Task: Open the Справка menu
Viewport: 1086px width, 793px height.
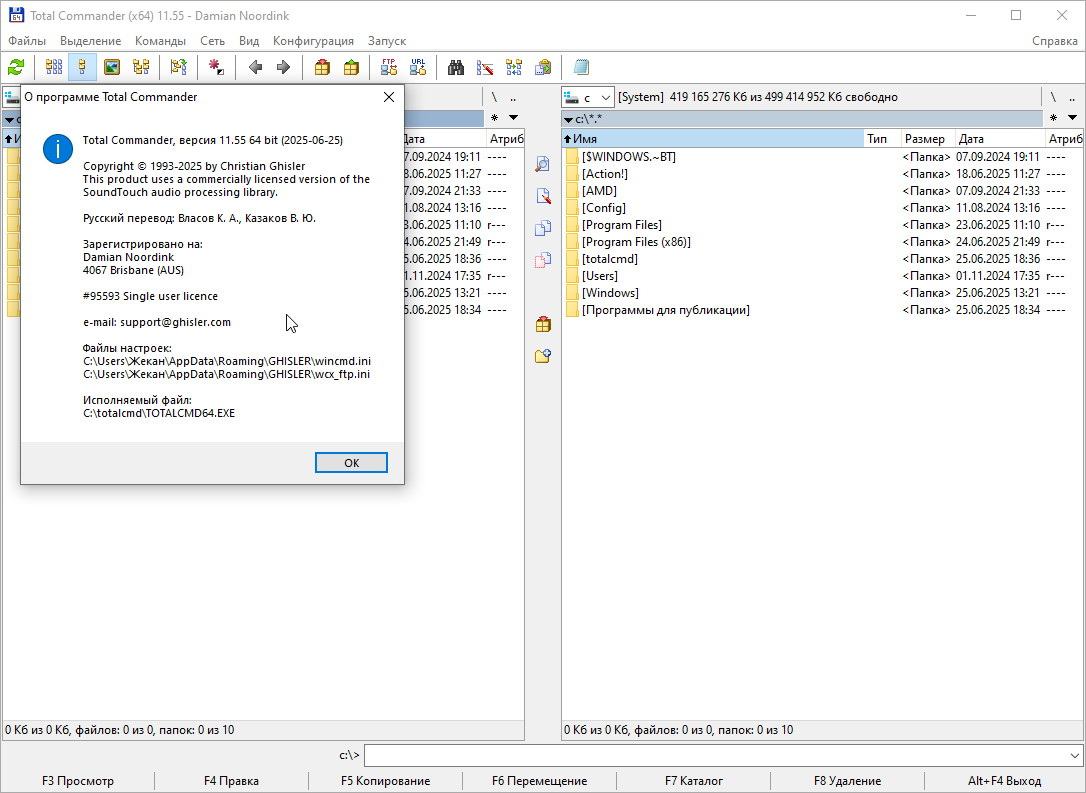Action: point(1054,41)
